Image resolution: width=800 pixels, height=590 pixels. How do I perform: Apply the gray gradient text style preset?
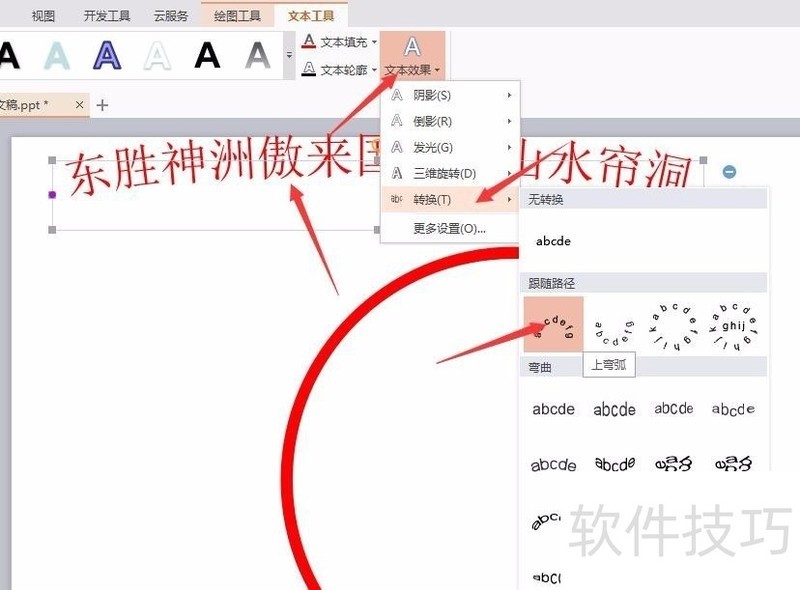pyautogui.click(x=258, y=55)
